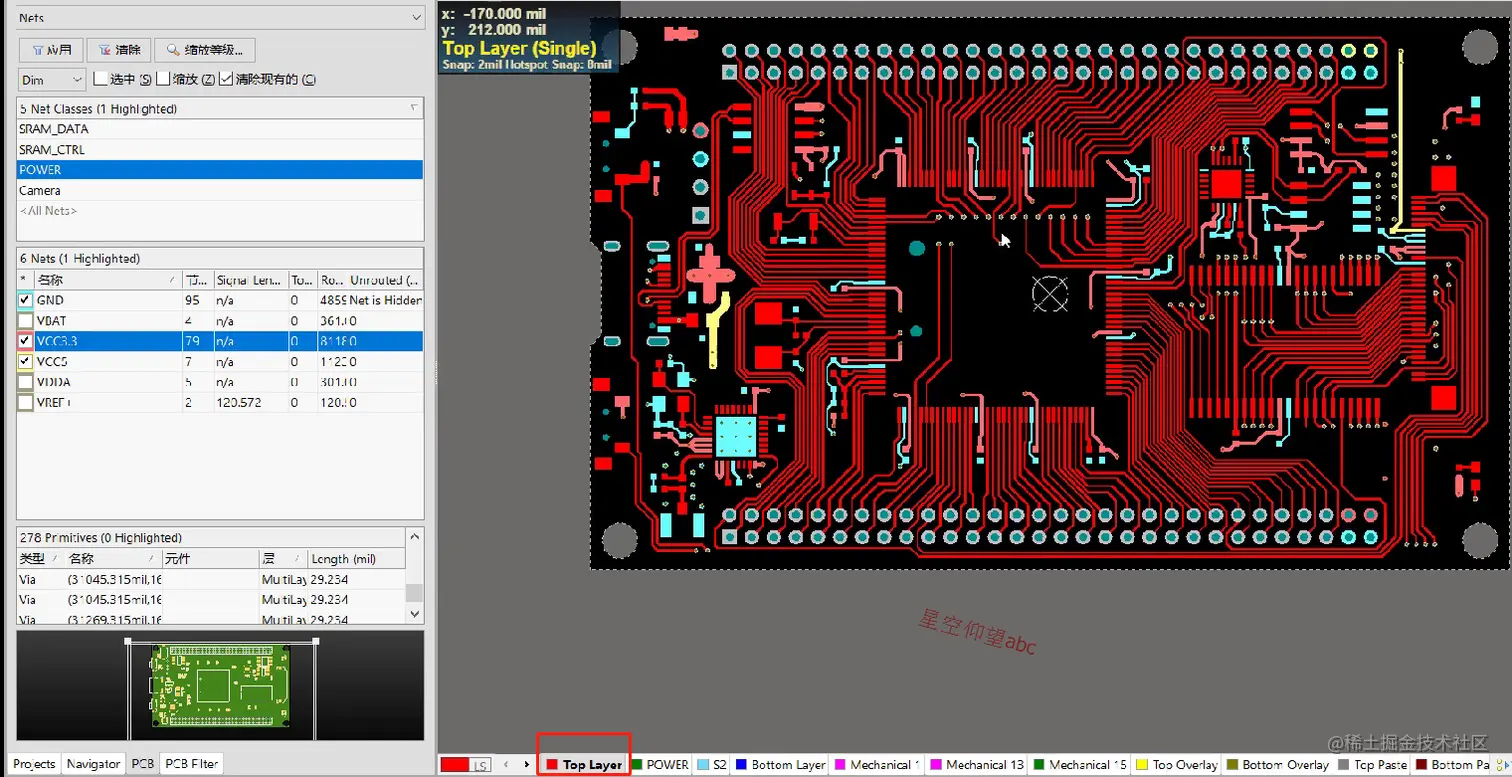Screen dimensions: 1512x777
Task: Uncheck the VCC5 net checkbox
Action: pos(26,361)
